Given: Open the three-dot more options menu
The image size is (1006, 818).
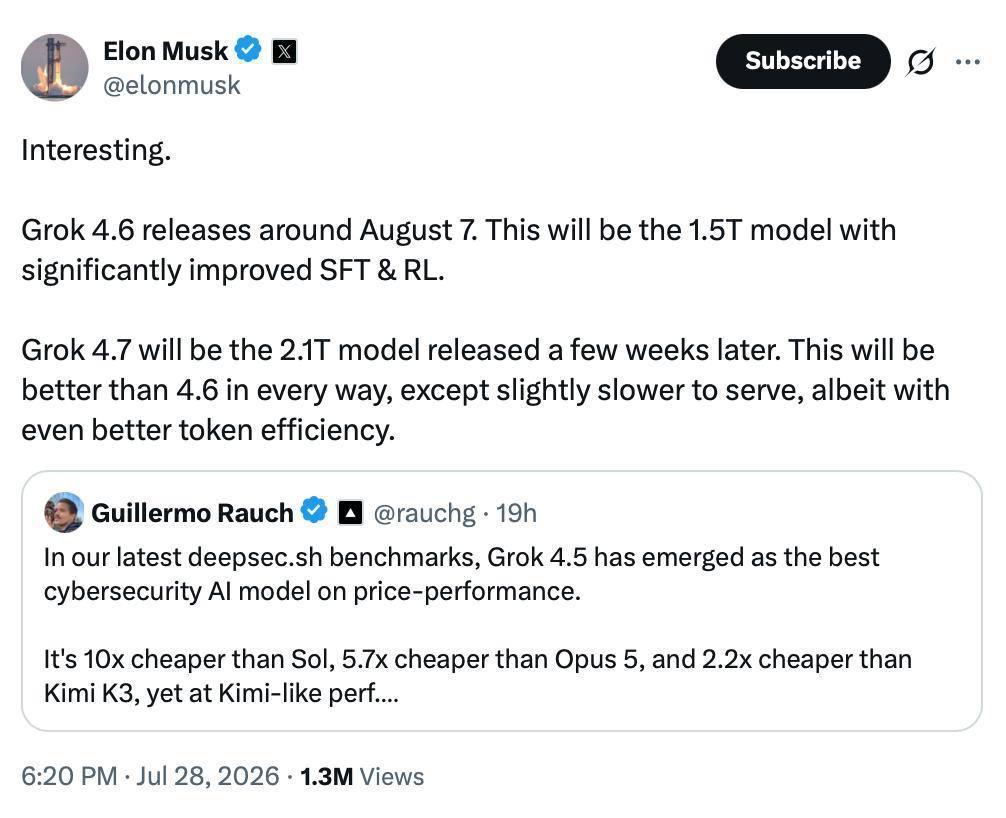Looking at the screenshot, I should (968, 62).
